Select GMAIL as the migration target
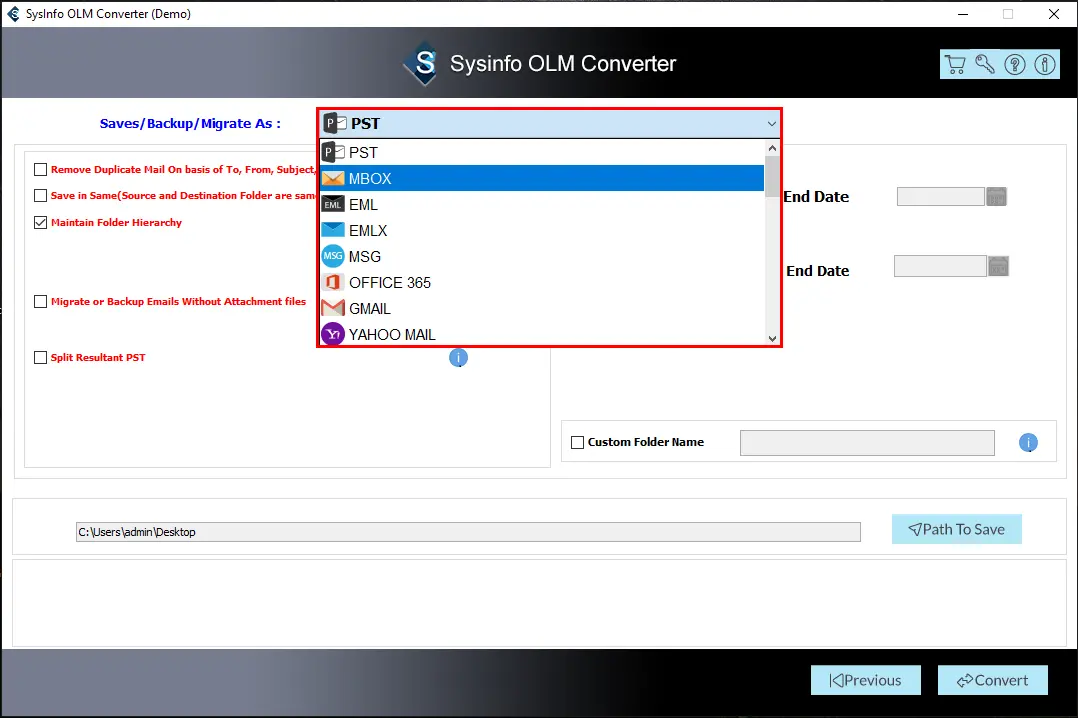This screenshot has height=718, width=1078. [x=542, y=309]
